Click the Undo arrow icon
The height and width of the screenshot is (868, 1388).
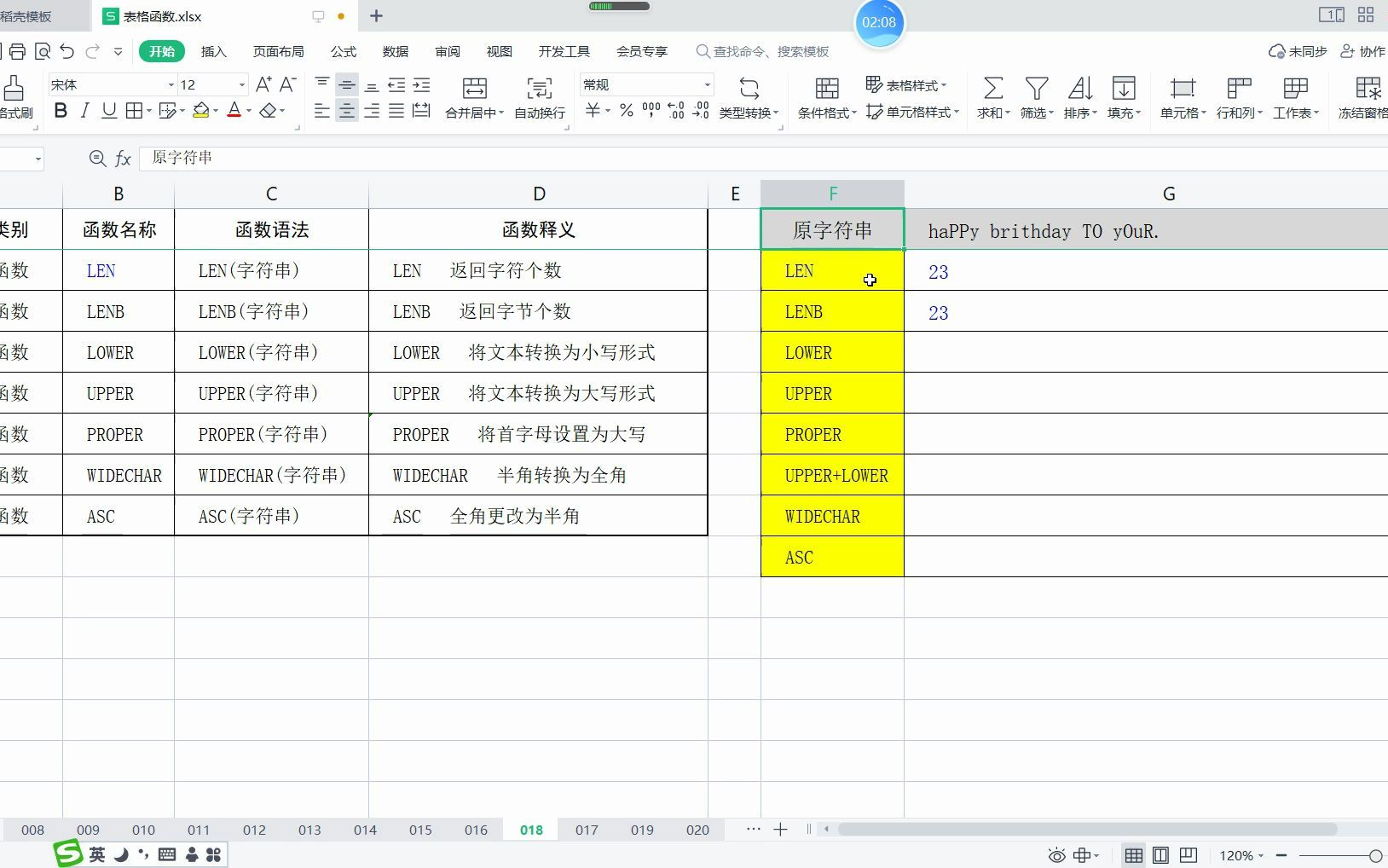point(67,51)
